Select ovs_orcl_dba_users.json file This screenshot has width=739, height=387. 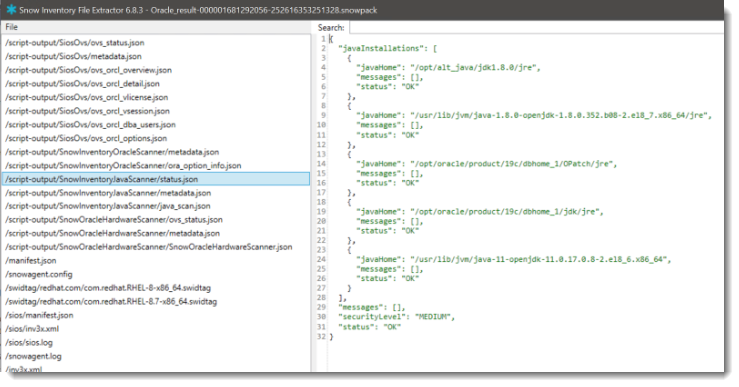tap(90, 124)
